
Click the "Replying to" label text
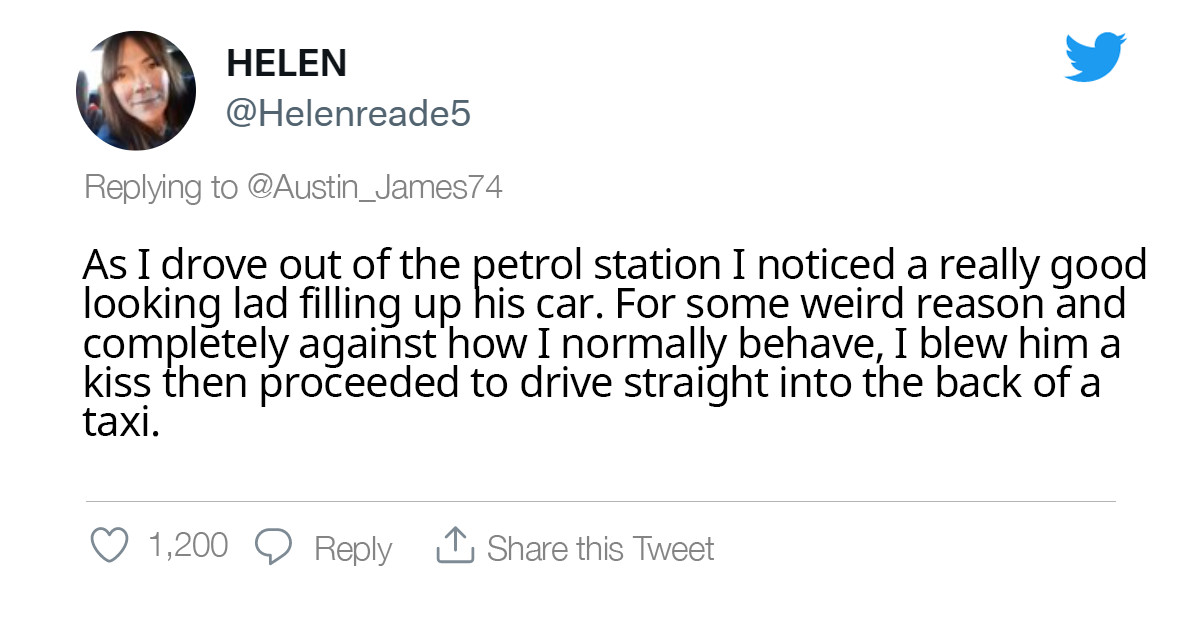(161, 187)
